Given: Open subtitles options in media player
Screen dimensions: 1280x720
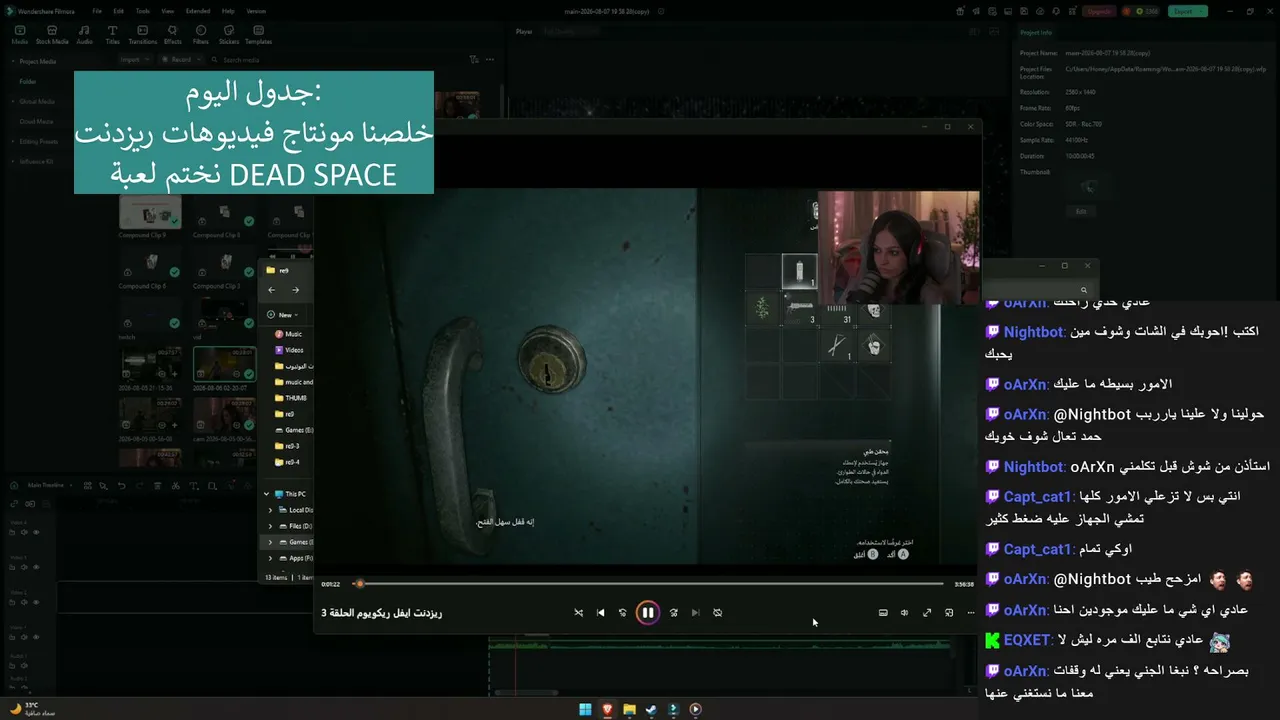Looking at the screenshot, I should tap(883, 613).
